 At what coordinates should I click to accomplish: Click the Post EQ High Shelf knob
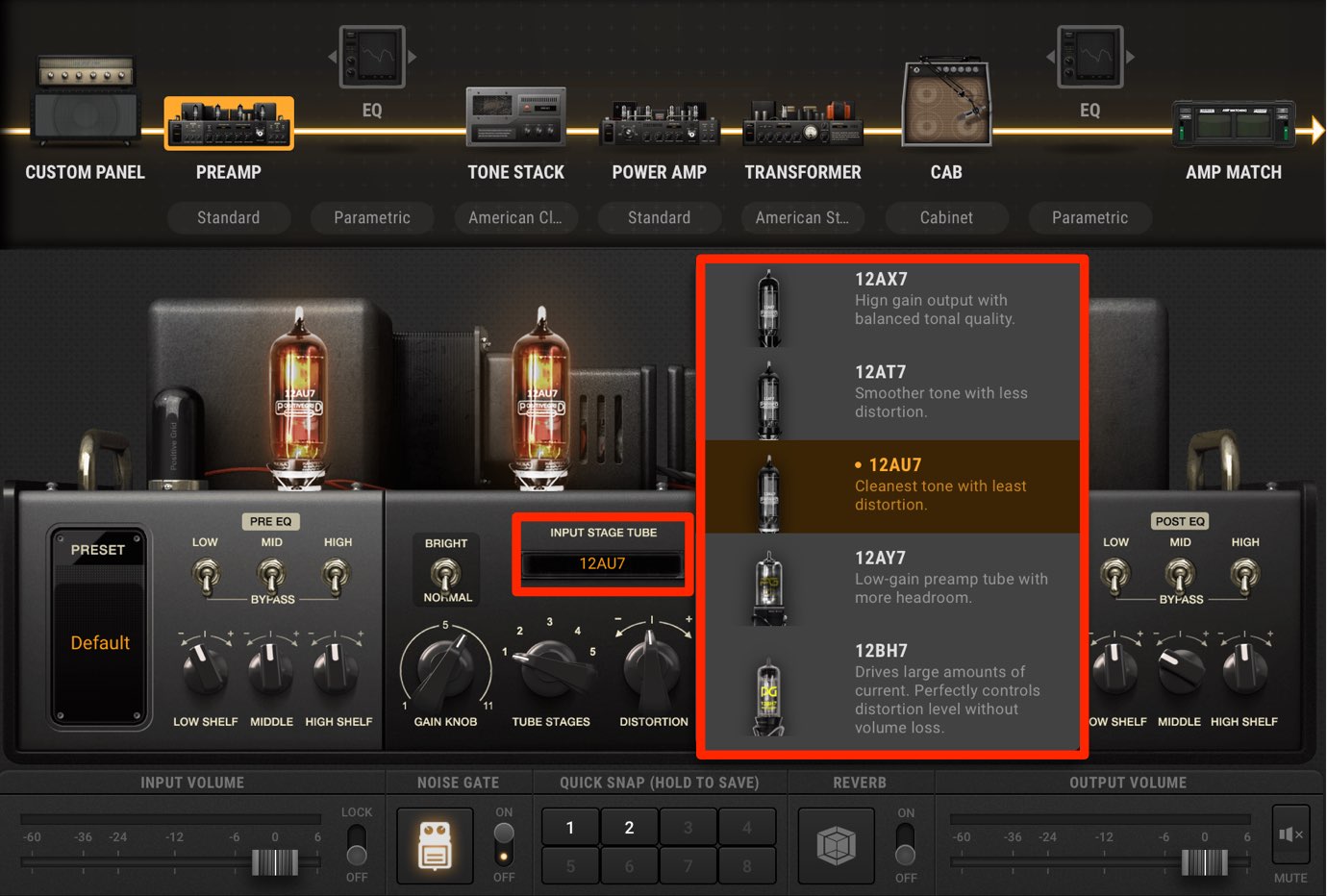[1244, 670]
